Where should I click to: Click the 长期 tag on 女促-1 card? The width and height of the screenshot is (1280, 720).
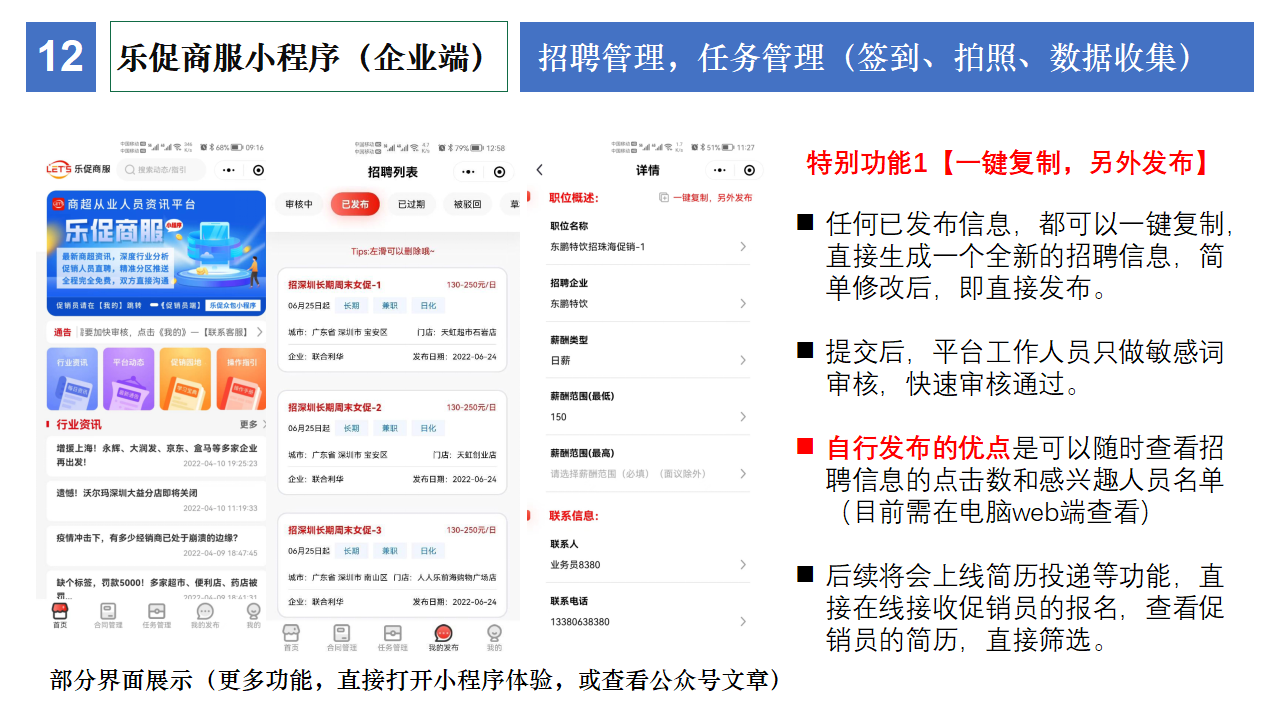click(x=351, y=306)
